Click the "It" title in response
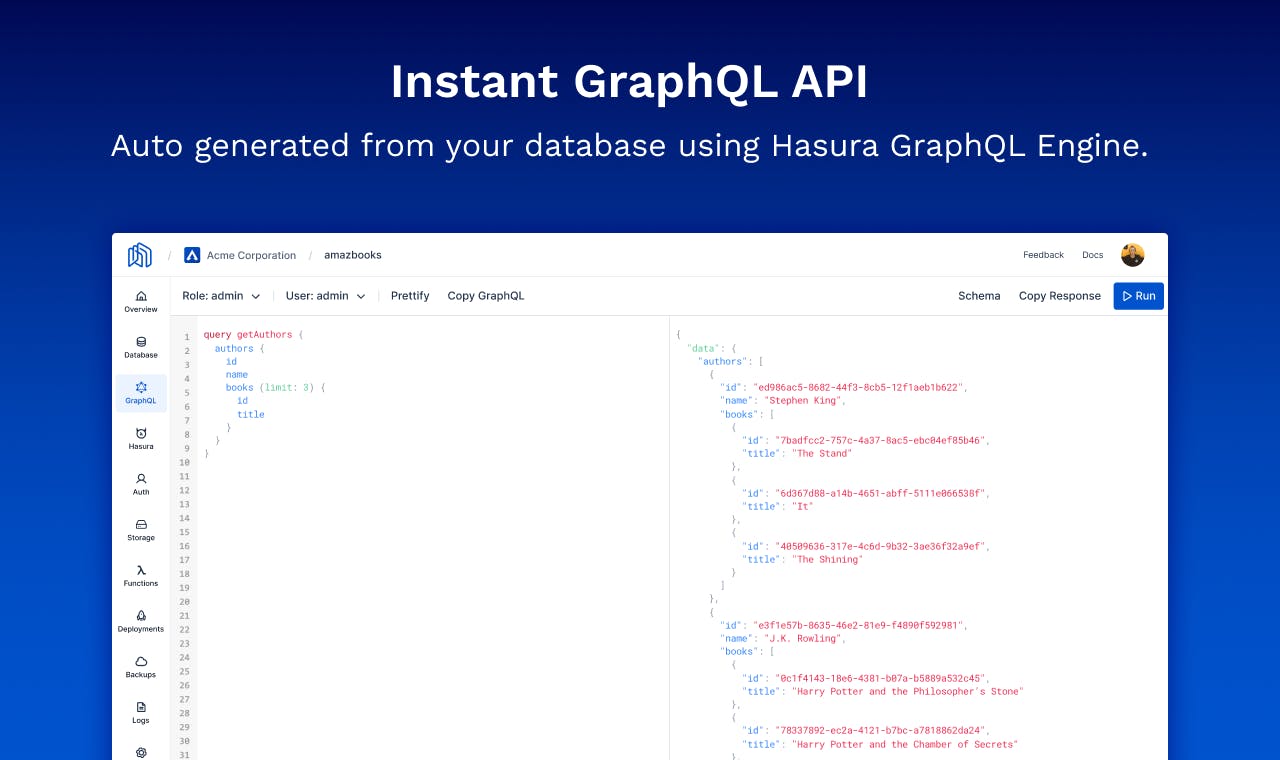This screenshot has width=1280, height=760. (x=802, y=506)
